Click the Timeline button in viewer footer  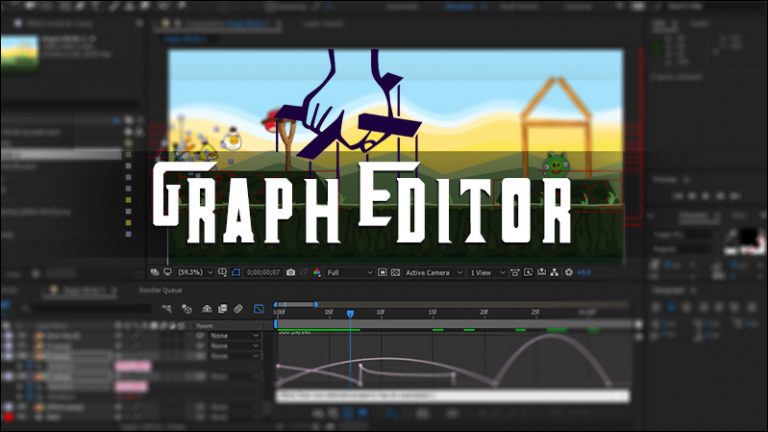tap(541, 272)
